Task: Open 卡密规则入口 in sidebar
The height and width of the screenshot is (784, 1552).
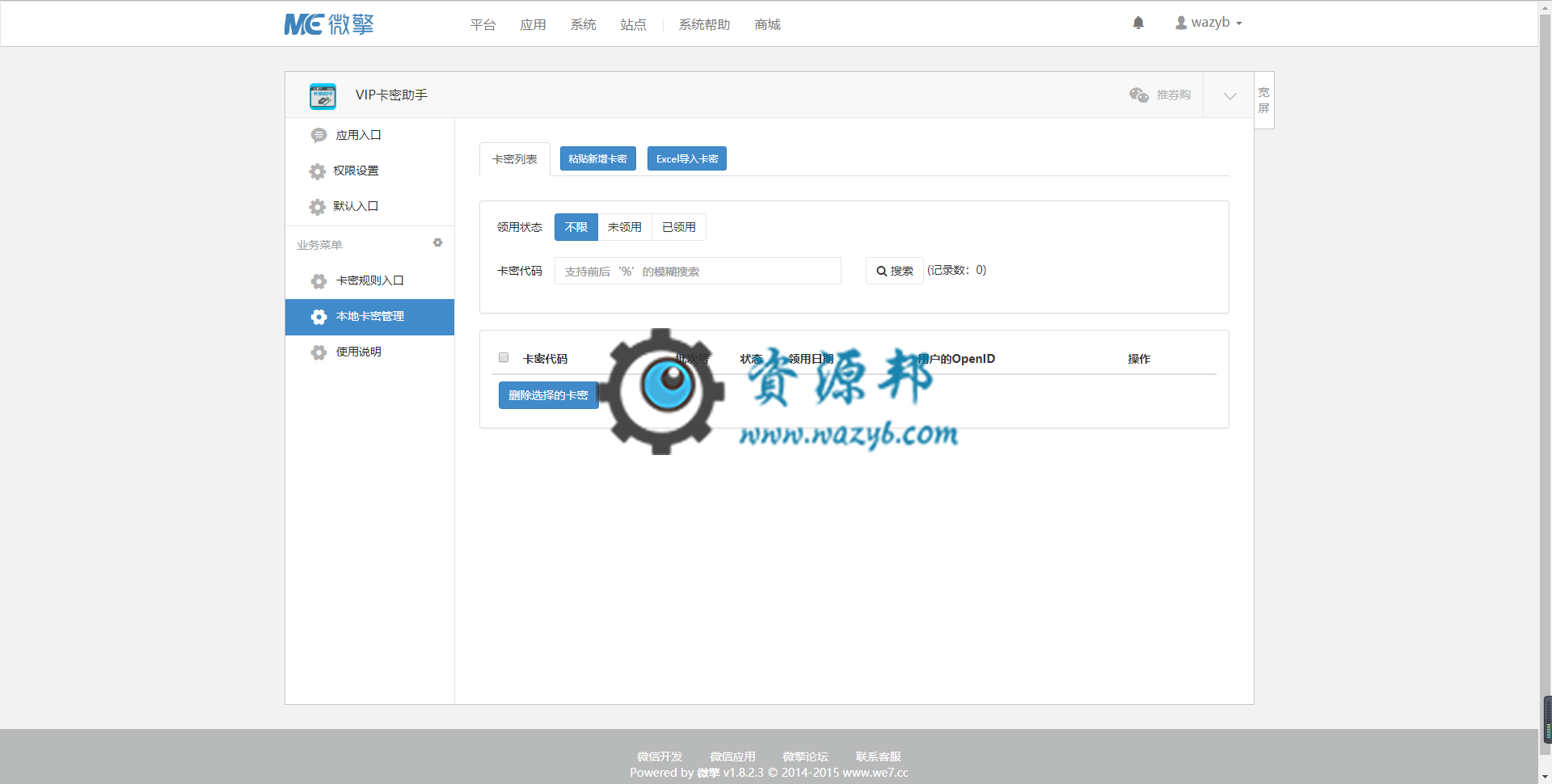Action: click(369, 280)
